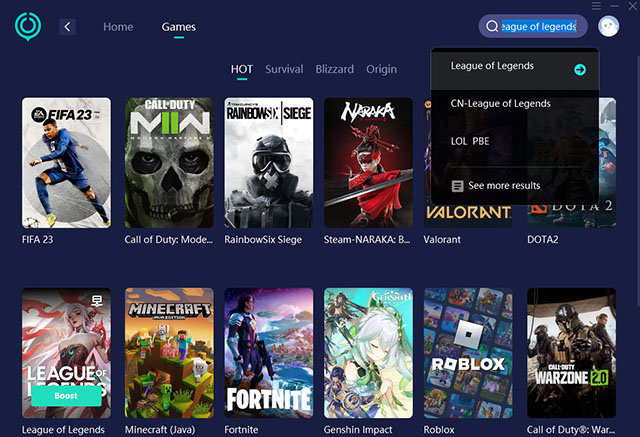
Task: Click the server icon on League of Legends cover
Action: click(97, 301)
